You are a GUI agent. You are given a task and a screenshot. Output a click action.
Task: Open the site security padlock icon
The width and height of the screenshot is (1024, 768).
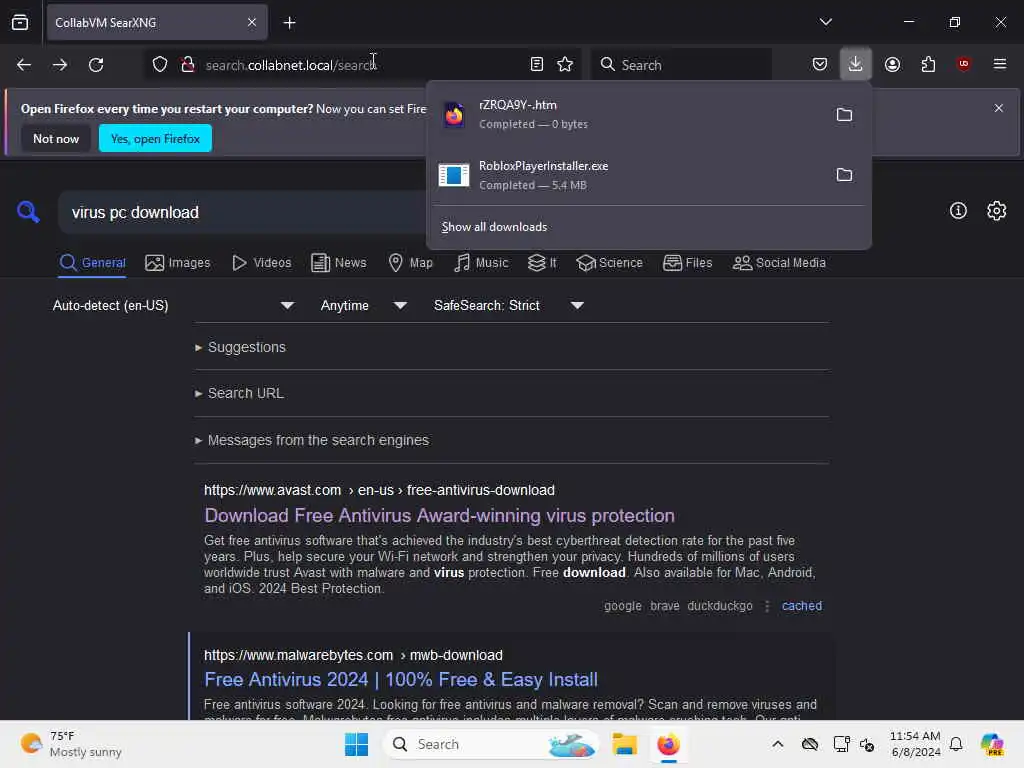(188, 64)
